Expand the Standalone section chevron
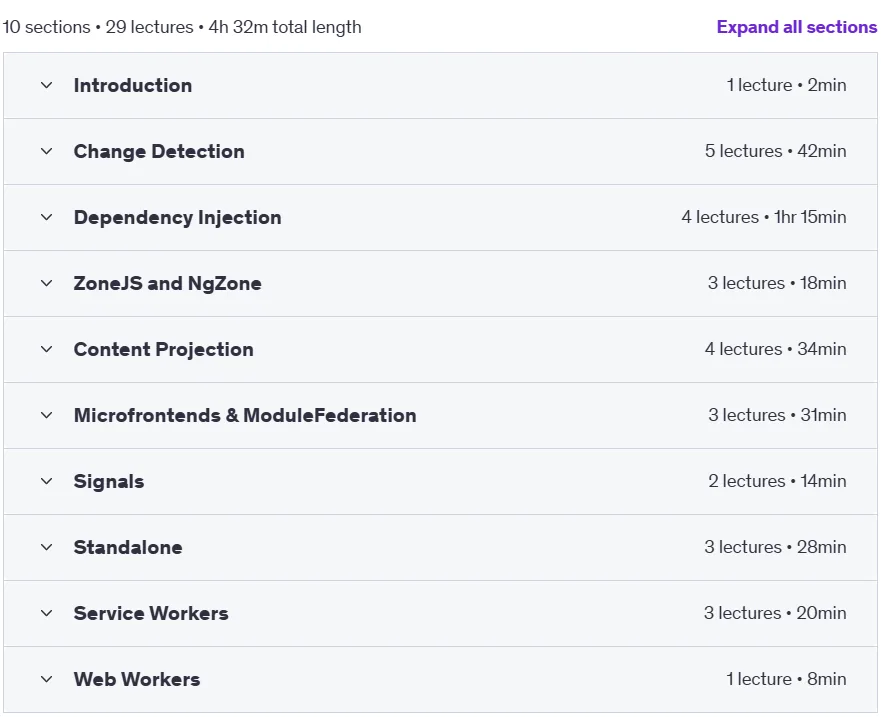881x717 pixels. pyautogui.click(x=47, y=547)
